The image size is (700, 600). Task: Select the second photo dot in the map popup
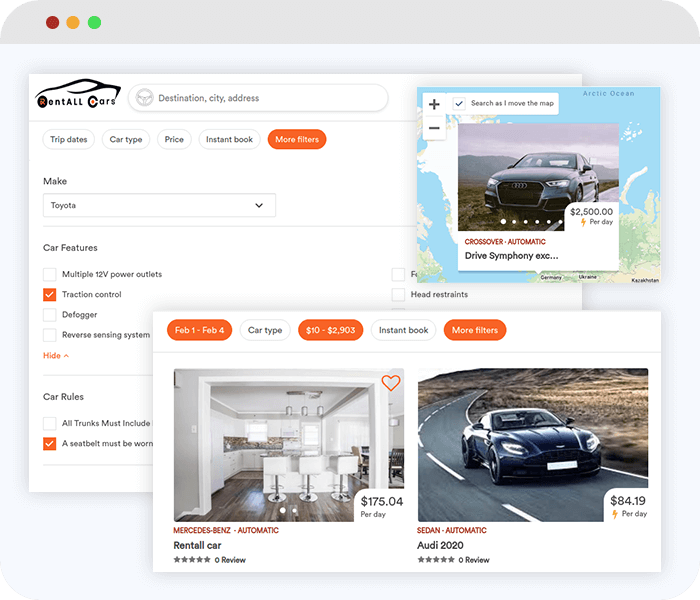(514, 221)
